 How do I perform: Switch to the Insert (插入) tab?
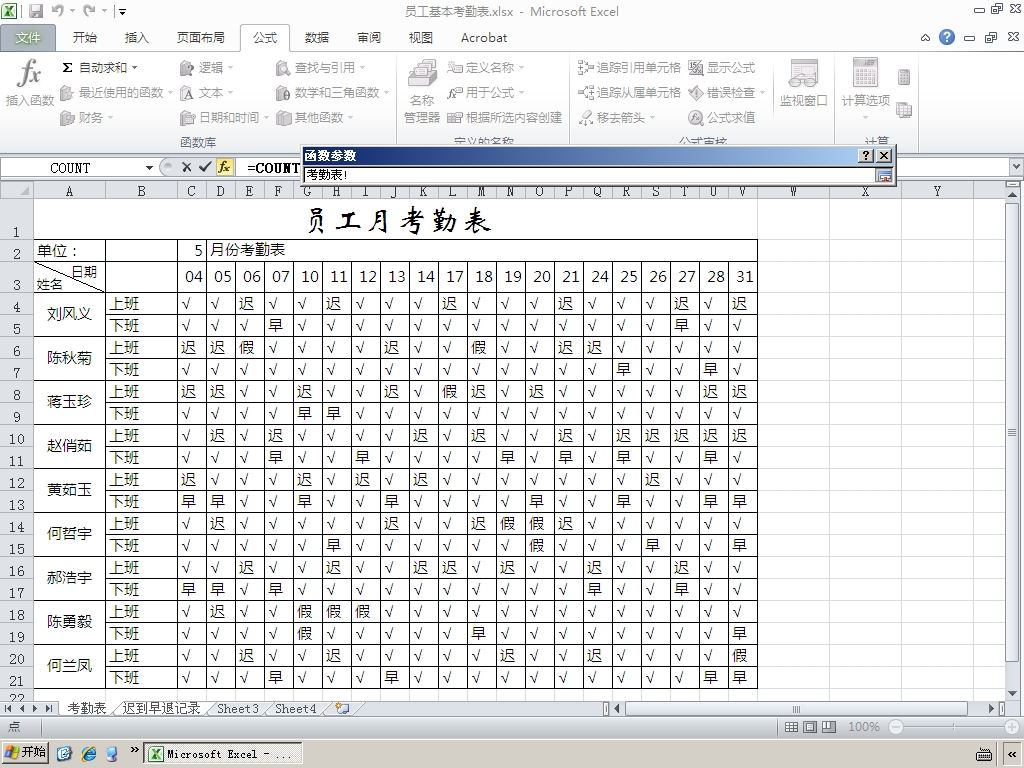coord(136,38)
